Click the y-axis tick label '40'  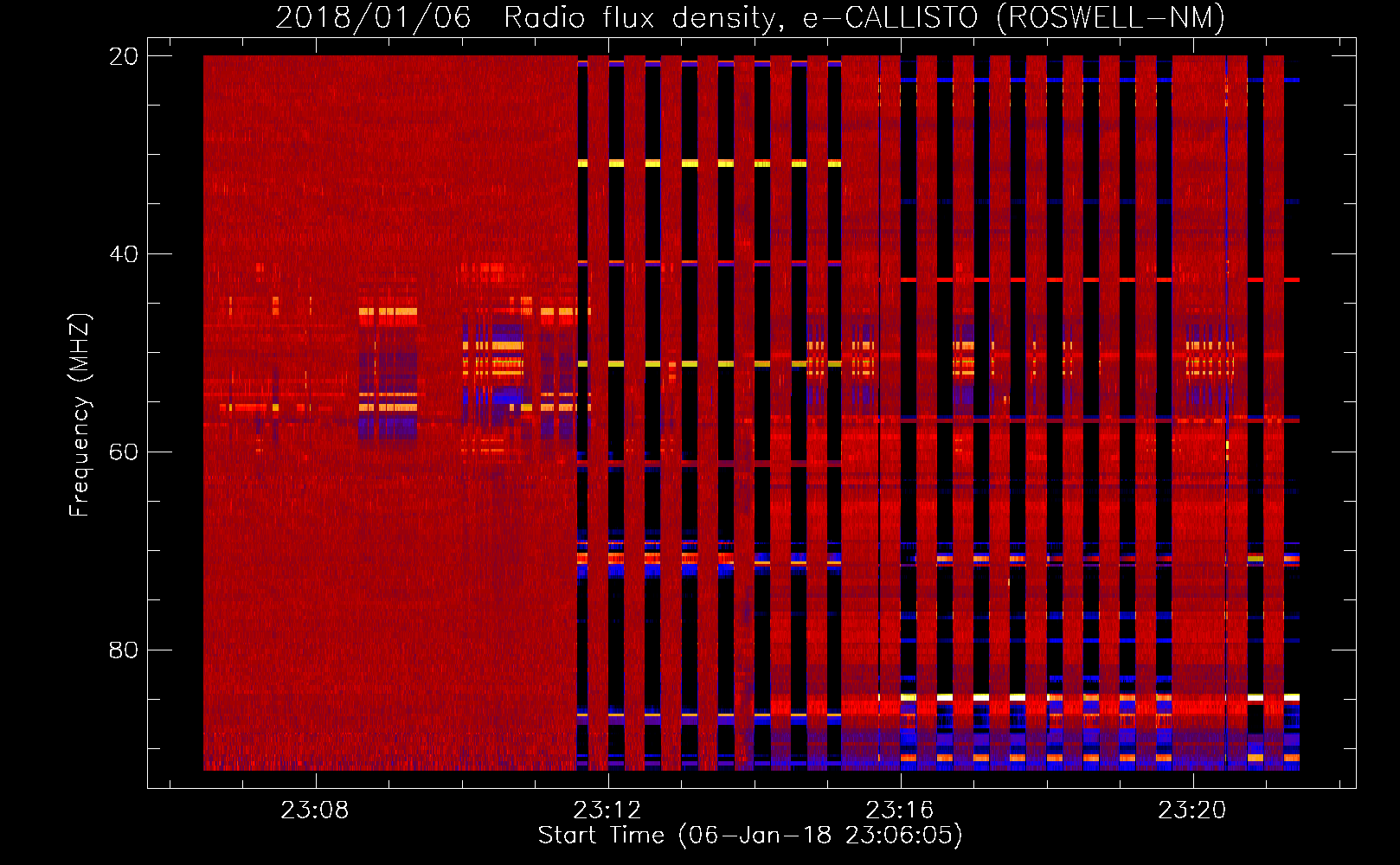(124, 254)
